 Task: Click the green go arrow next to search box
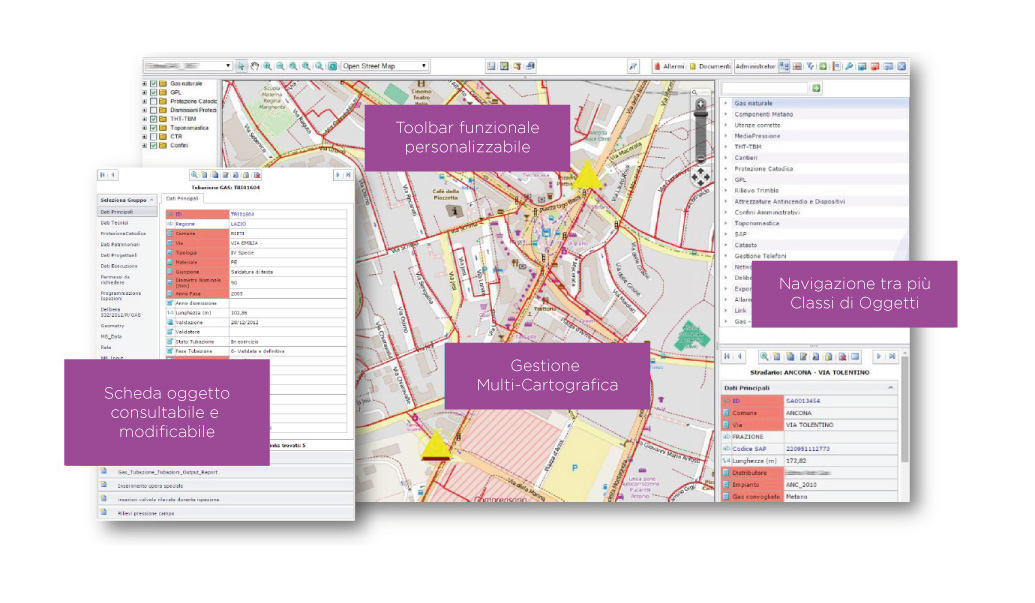click(x=817, y=88)
